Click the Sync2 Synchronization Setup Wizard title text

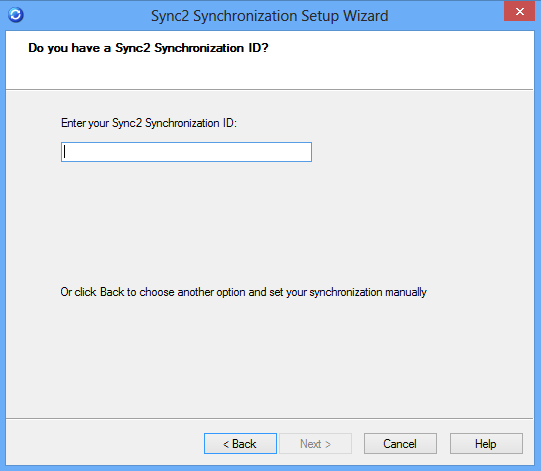coord(269,16)
